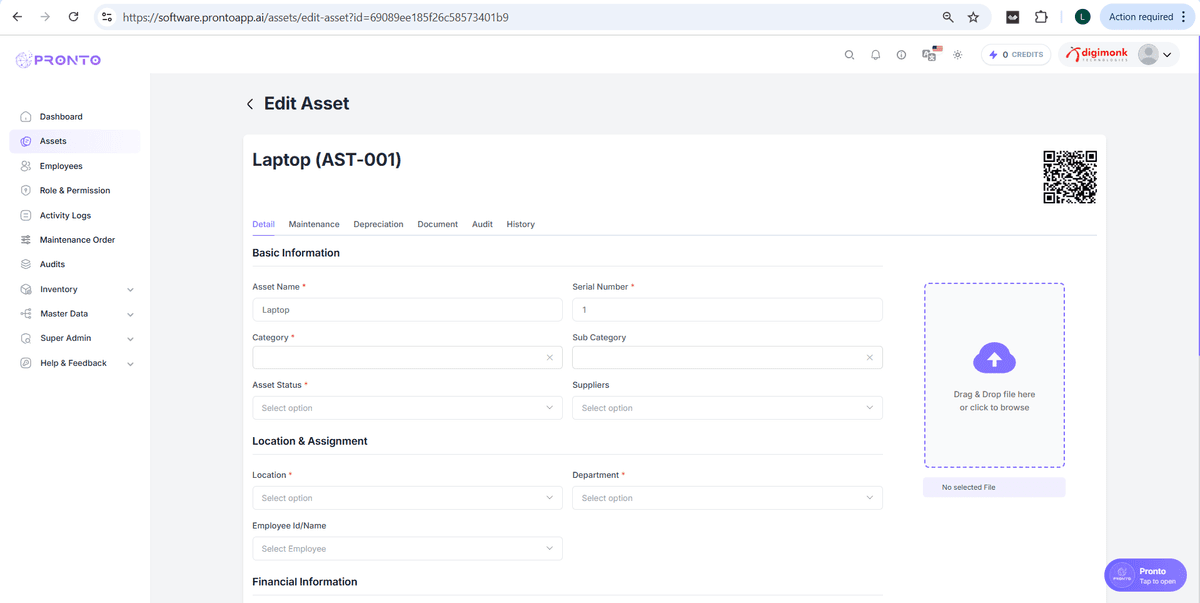The image size is (1200, 603).
Task: Switch to the Maintenance tab
Action: (x=313, y=224)
